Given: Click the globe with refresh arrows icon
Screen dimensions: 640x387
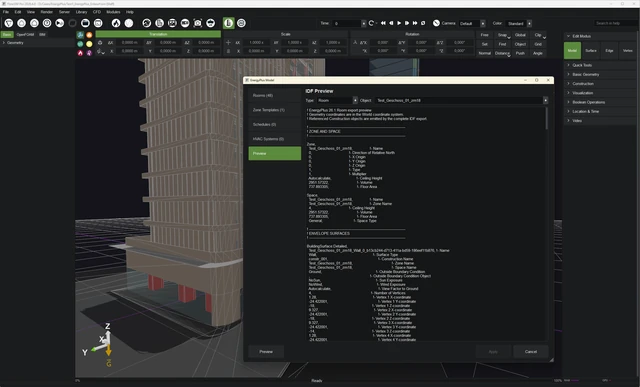Looking at the screenshot, I should (x=147, y=23).
